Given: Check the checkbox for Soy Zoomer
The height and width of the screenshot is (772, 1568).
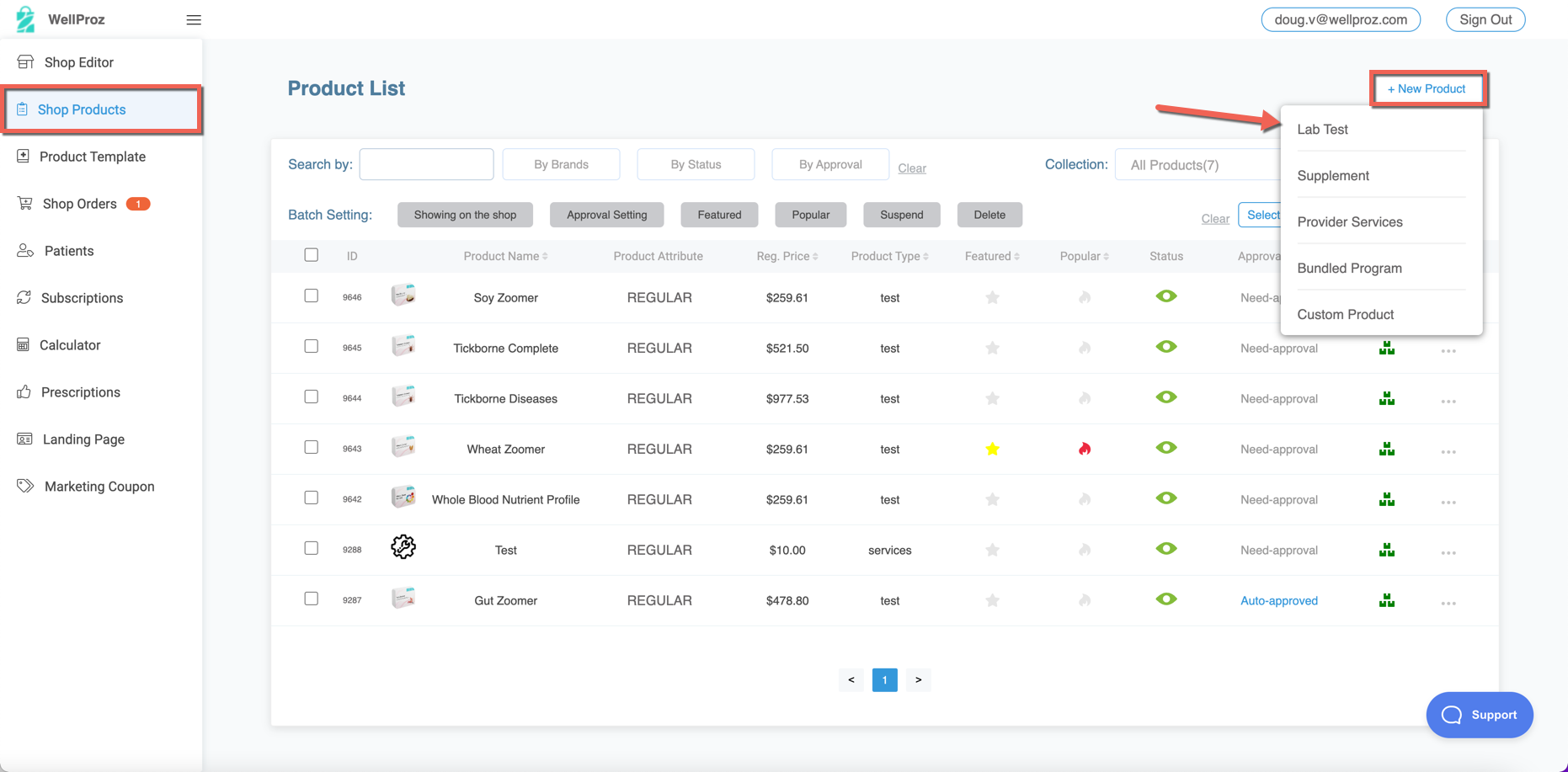Looking at the screenshot, I should (x=311, y=295).
